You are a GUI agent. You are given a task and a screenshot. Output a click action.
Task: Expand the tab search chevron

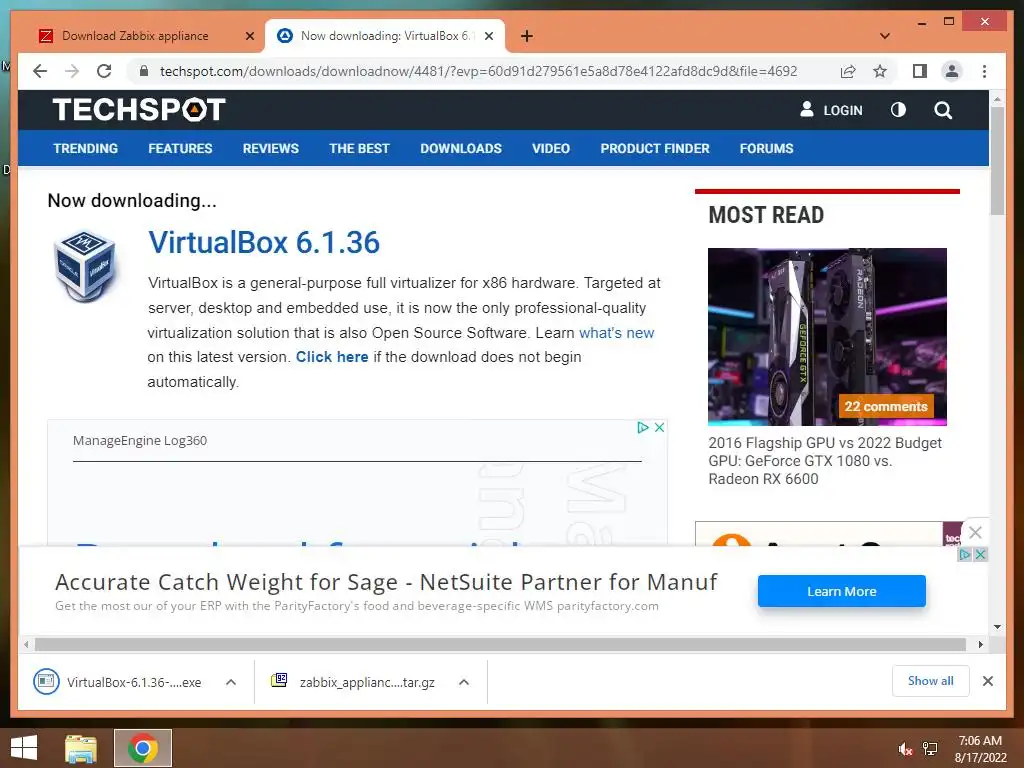[x=884, y=36]
